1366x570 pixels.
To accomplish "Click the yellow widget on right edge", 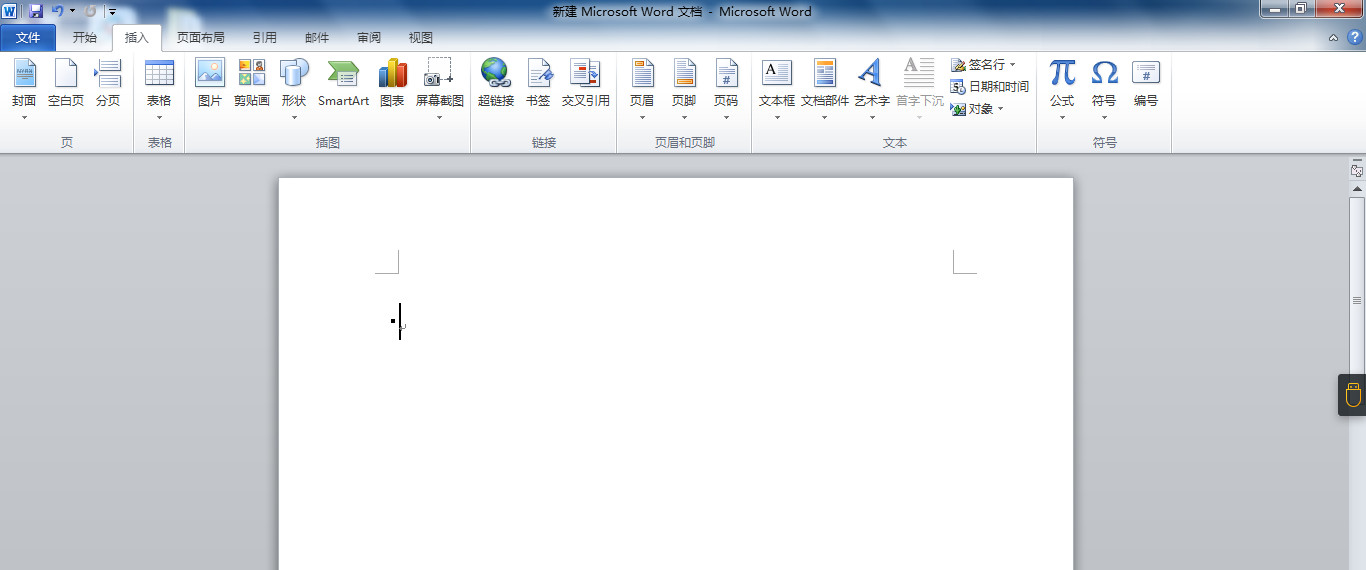I will click(x=1353, y=395).
